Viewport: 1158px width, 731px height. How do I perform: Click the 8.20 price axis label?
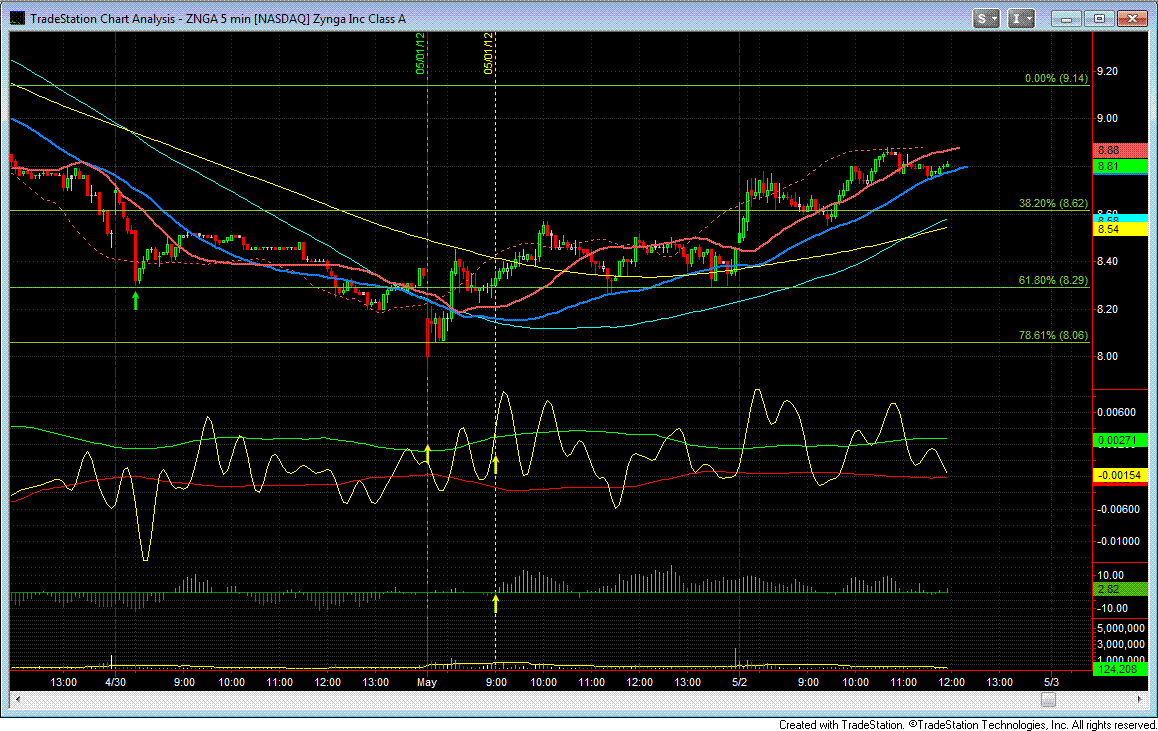click(x=1107, y=309)
